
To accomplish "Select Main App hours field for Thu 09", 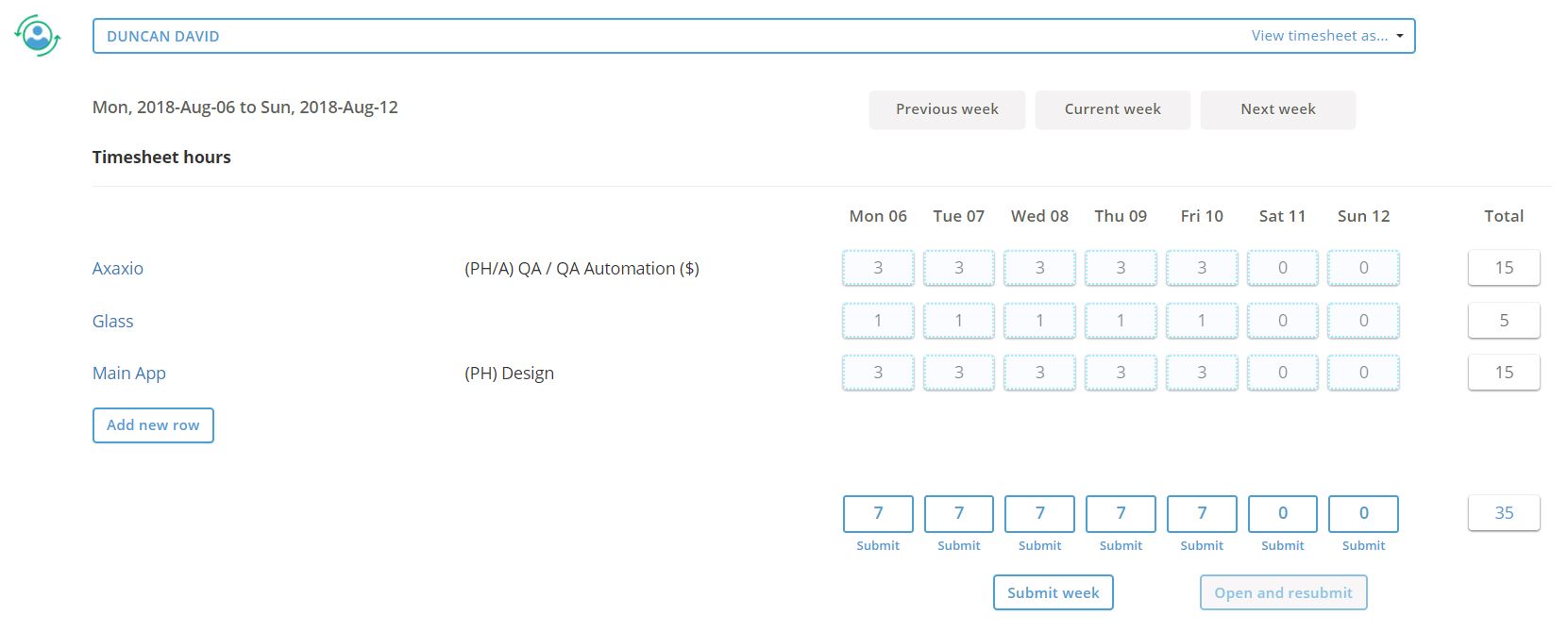I will click(x=1121, y=373).
